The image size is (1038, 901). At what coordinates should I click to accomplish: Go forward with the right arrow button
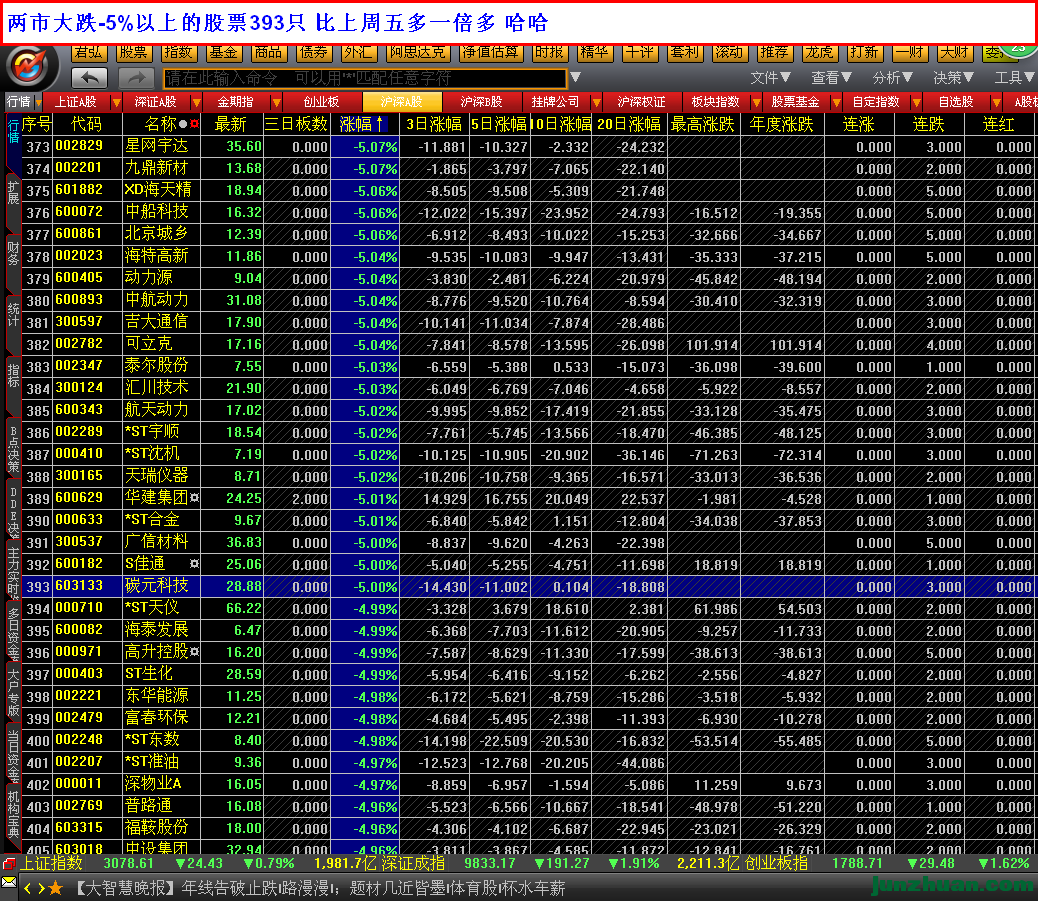(x=136, y=78)
